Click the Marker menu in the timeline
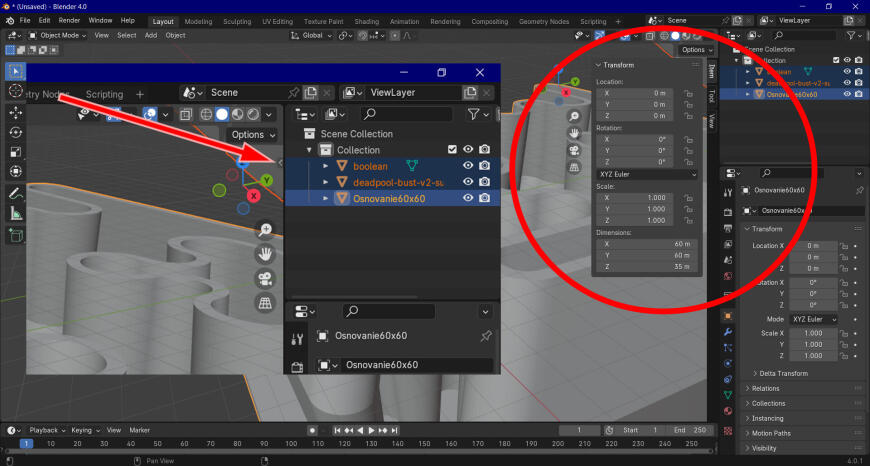This screenshot has height=466, width=870. pyautogui.click(x=140, y=430)
